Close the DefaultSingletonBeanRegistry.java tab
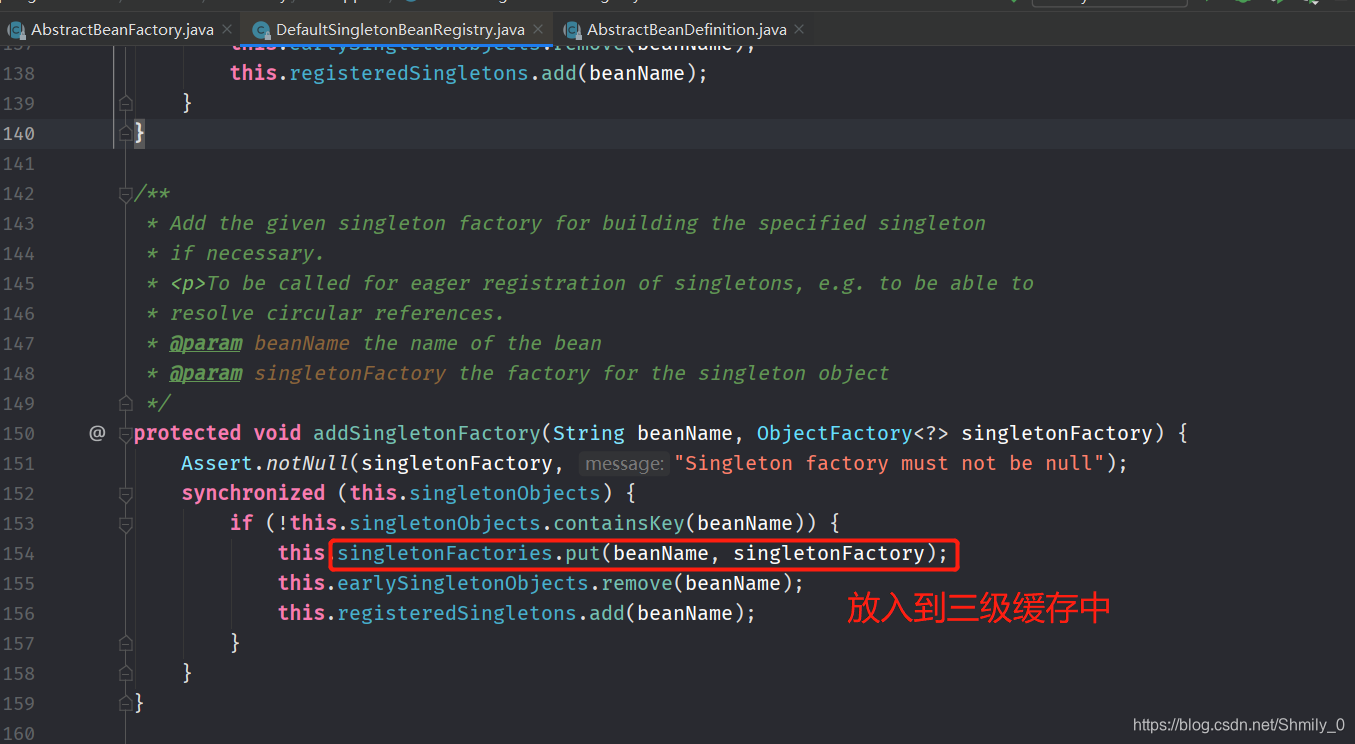The image size is (1355, 744). click(x=539, y=30)
